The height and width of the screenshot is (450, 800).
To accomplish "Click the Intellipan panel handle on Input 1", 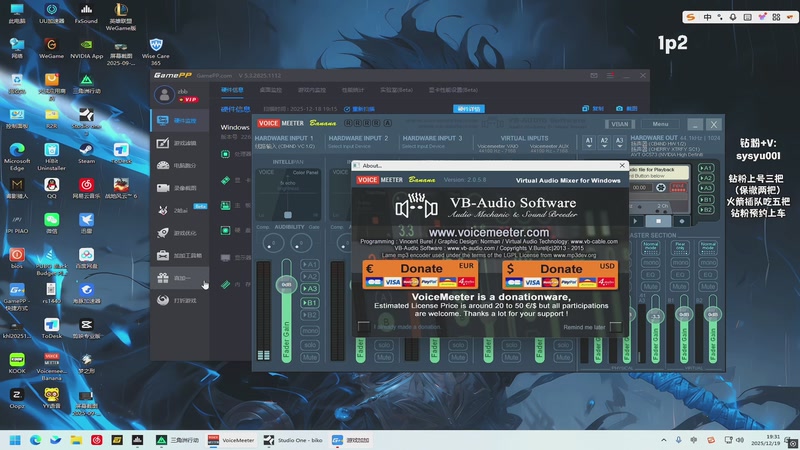I will pyautogui.click(x=288, y=215).
